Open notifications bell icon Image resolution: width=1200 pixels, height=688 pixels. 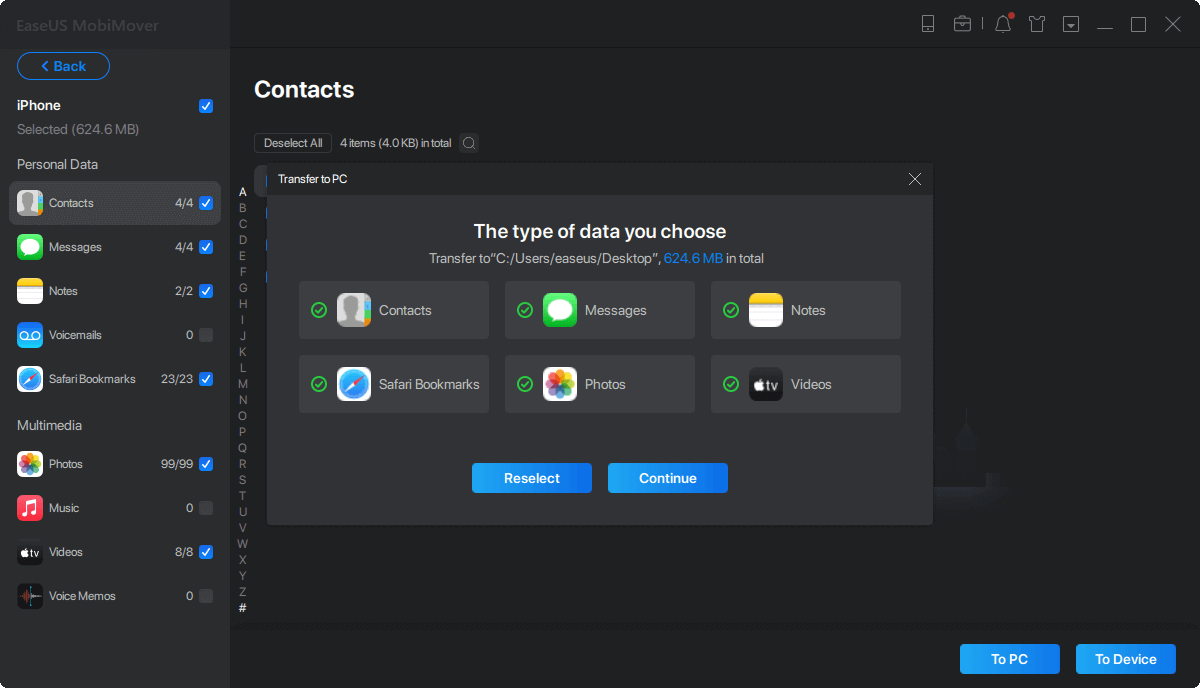coord(1003,24)
